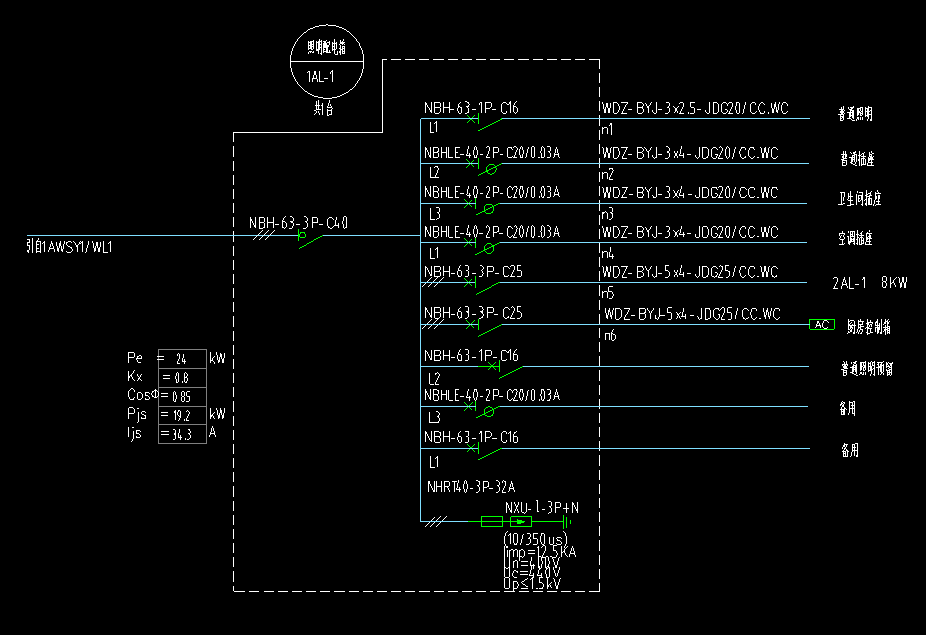The height and width of the screenshot is (635, 926).
Task: Click the green fuse symbol beside NXU-1-3P+N
Action: (492, 522)
